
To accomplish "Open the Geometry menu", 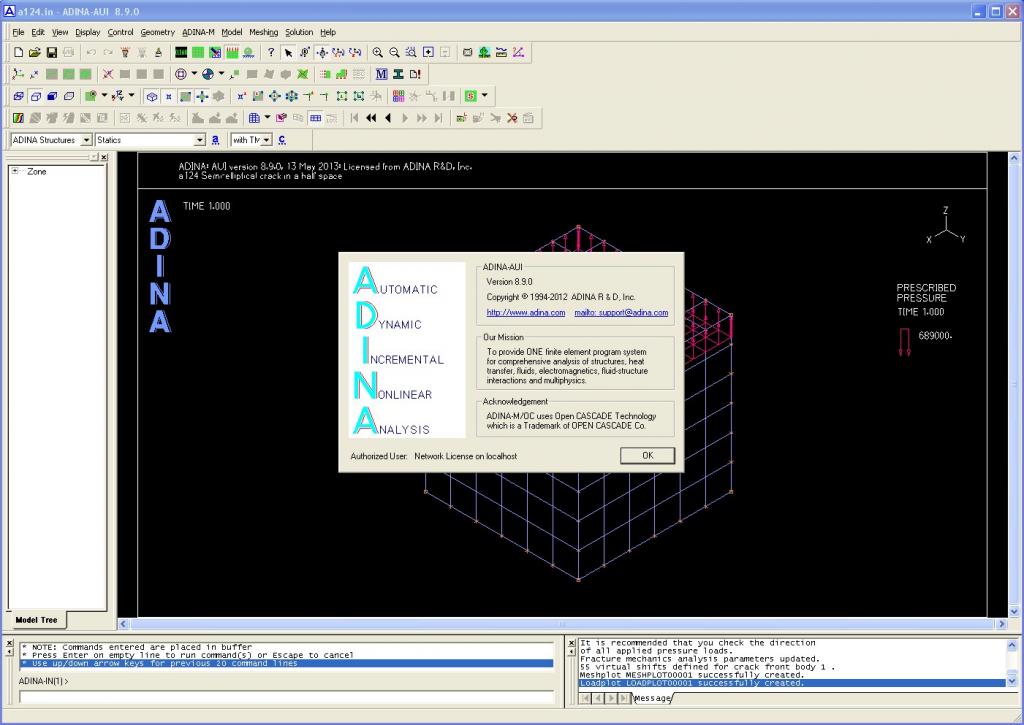I will [157, 32].
